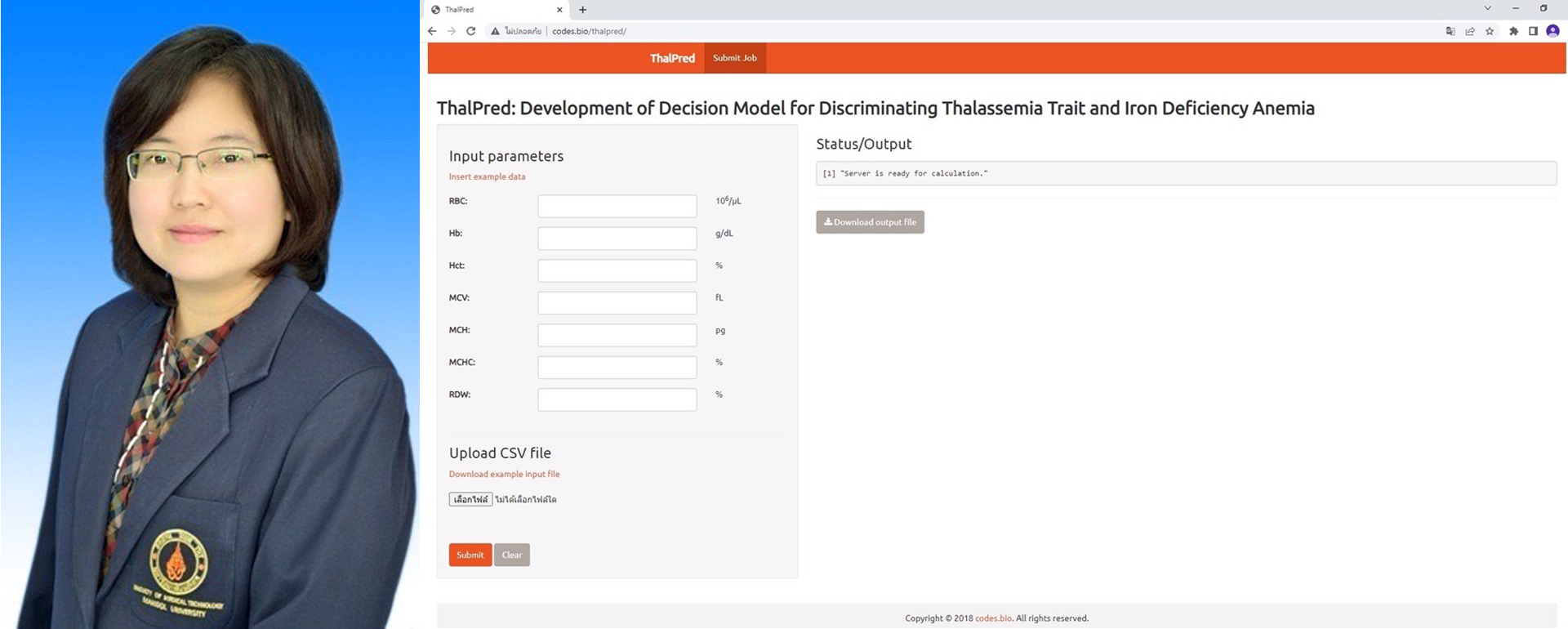
Task: Click the pg unit next to MCH
Action: [720, 331]
